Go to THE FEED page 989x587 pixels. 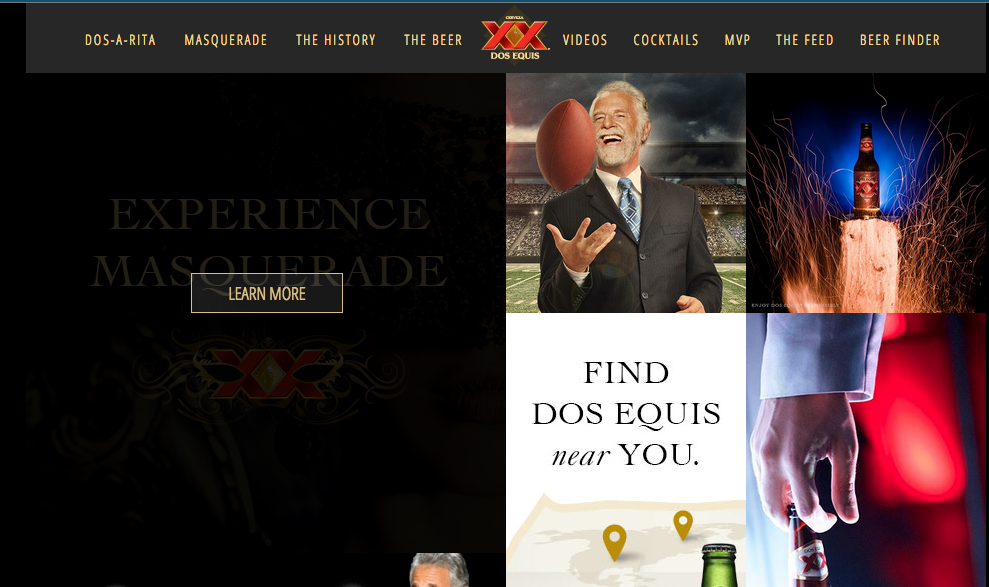[x=805, y=40]
